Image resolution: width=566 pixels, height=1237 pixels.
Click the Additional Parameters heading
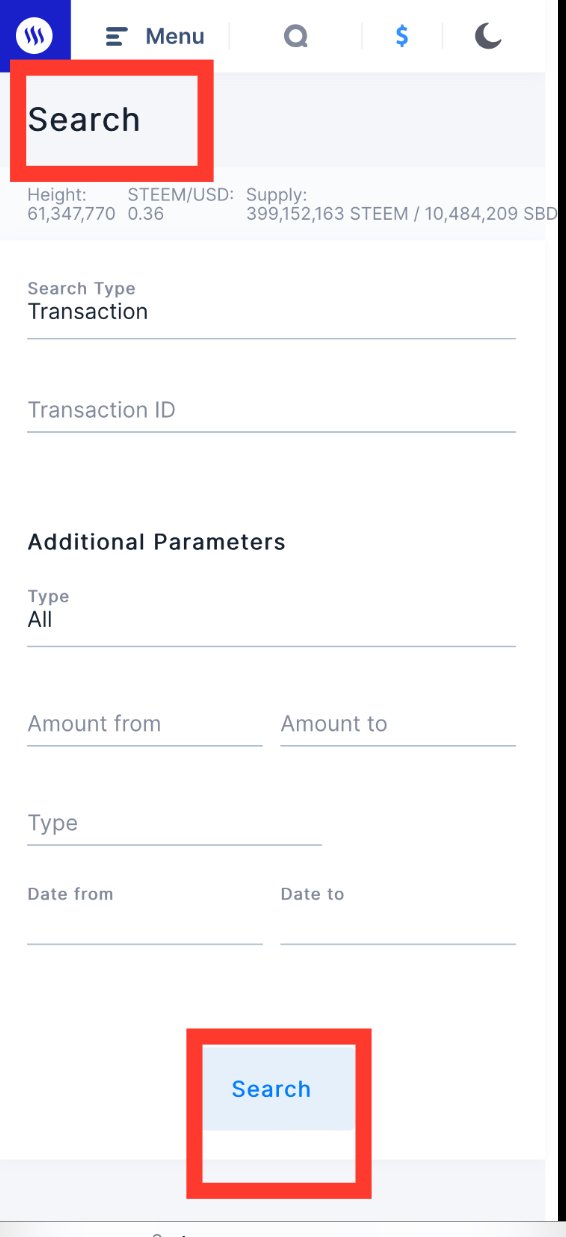[x=157, y=542]
